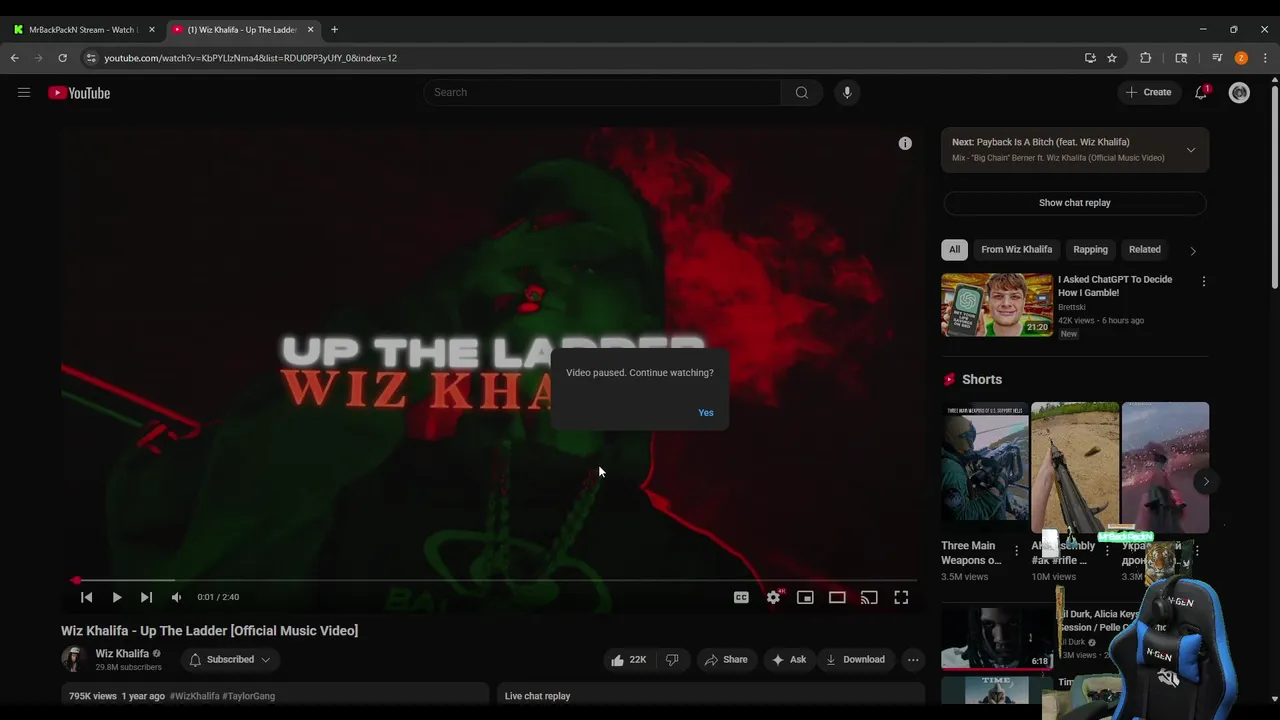Open browser media control icon

[1217, 58]
